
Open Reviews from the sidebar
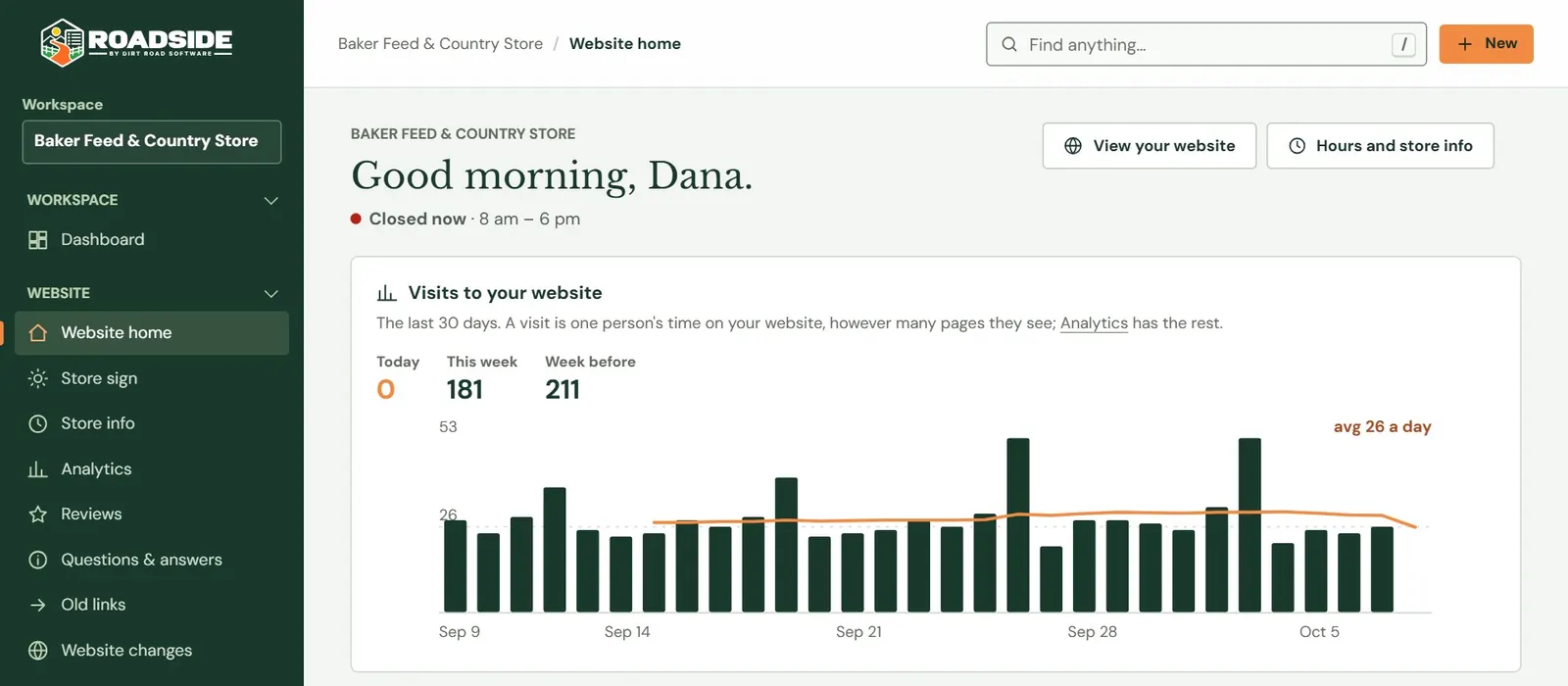coord(152,514)
